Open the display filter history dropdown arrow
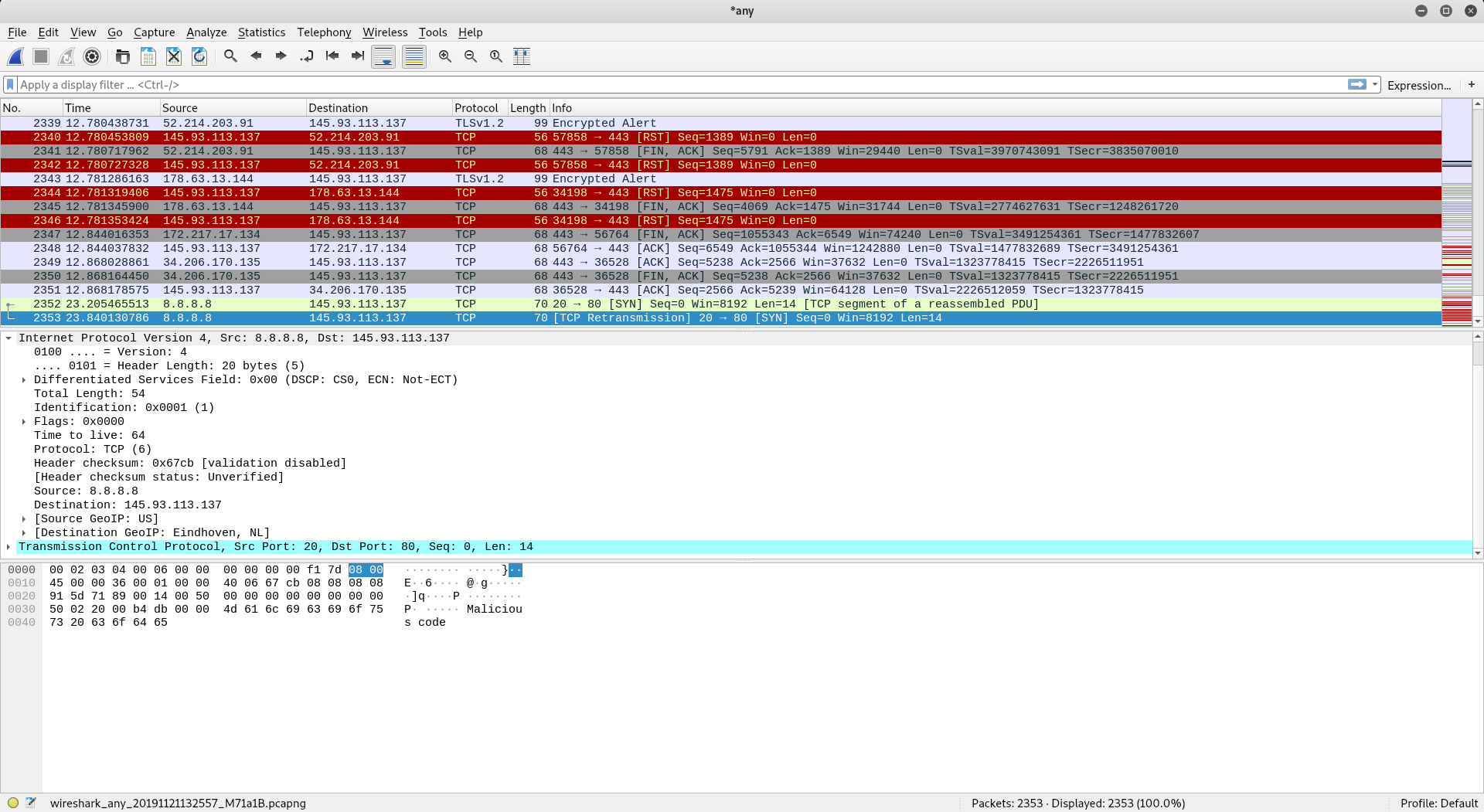Image resolution: width=1484 pixels, height=812 pixels. (1375, 85)
